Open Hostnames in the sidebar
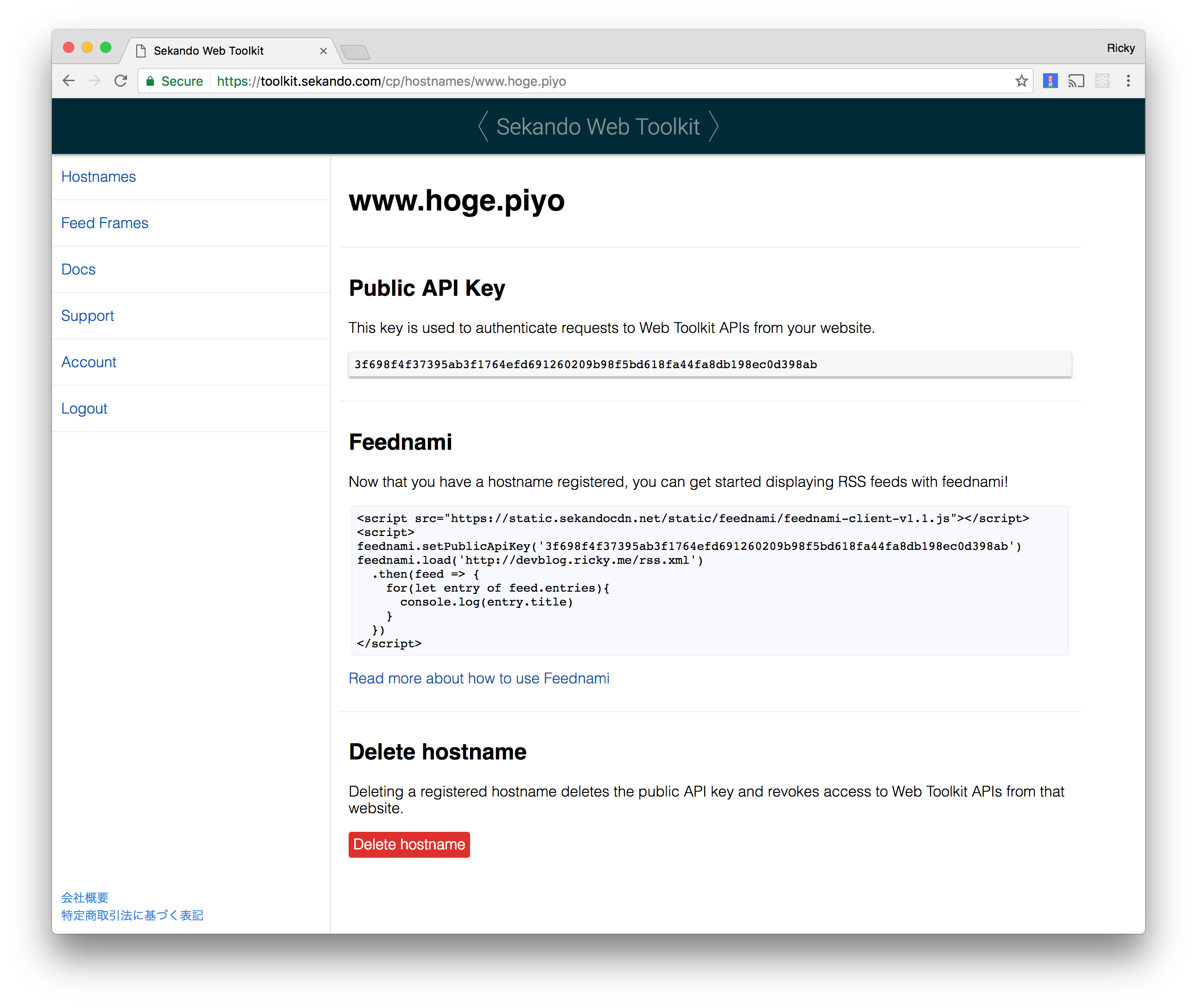Viewport: 1197px width, 1008px height. click(x=98, y=177)
